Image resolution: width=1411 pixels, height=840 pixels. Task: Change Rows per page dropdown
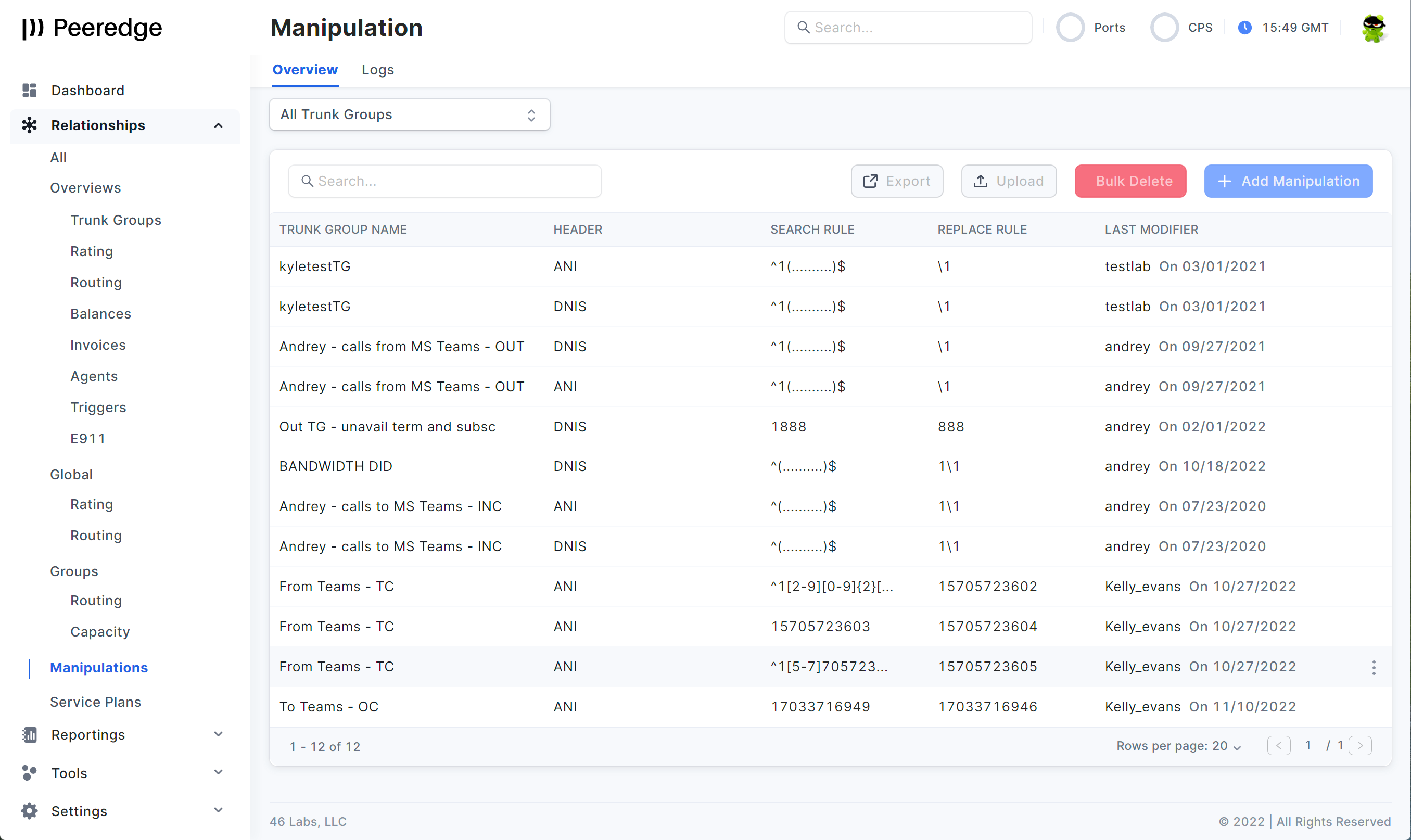(x=1178, y=746)
